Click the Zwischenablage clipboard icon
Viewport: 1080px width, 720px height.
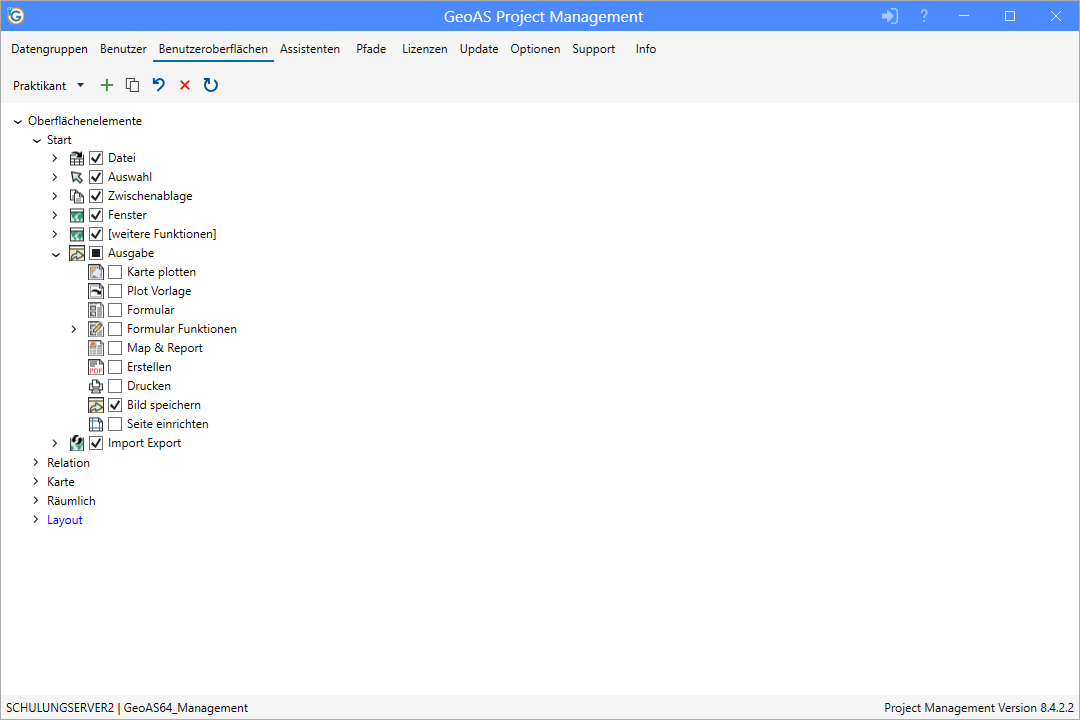pyautogui.click(x=76, y=196)
